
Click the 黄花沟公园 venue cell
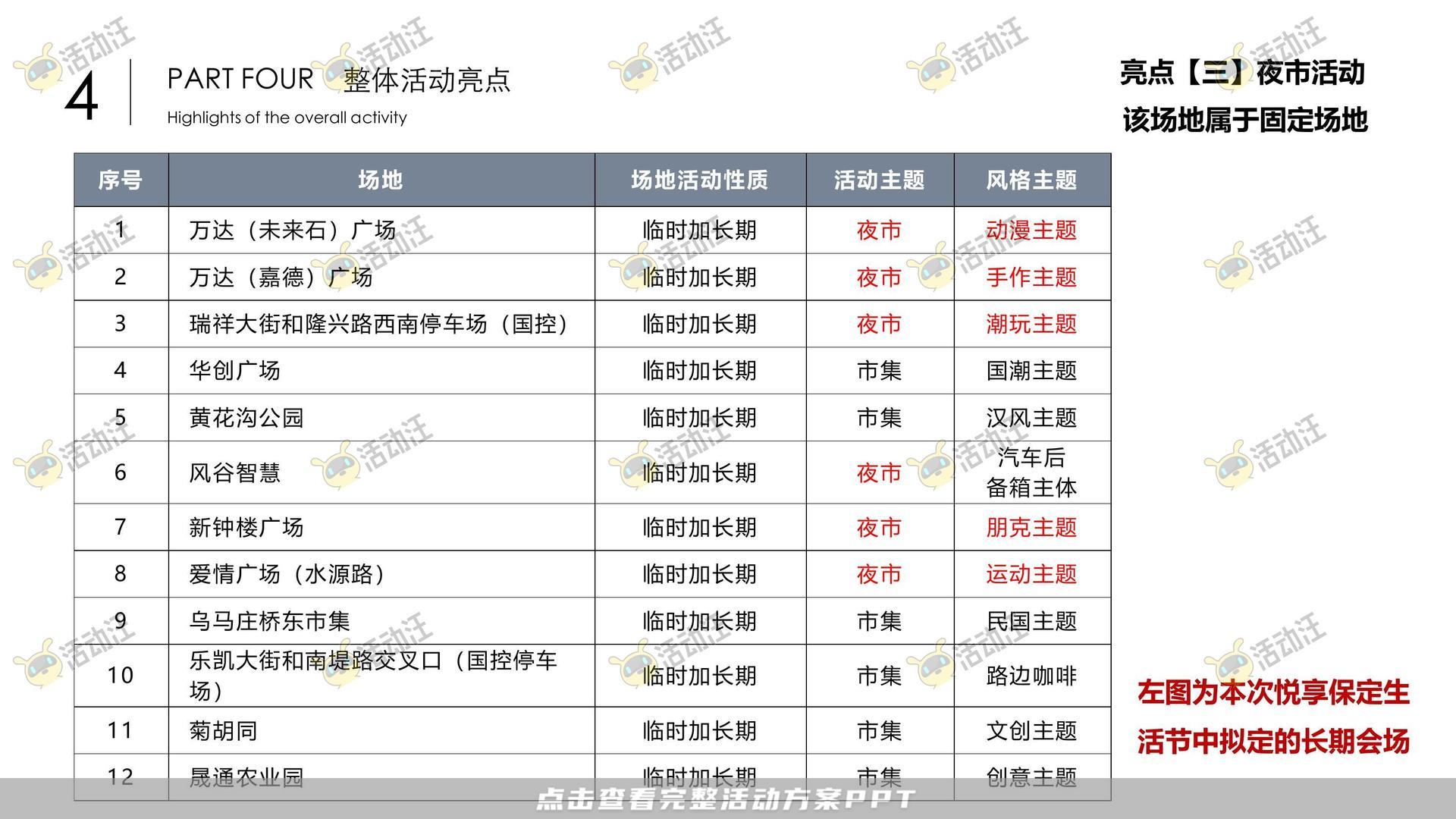pos(381,418)
